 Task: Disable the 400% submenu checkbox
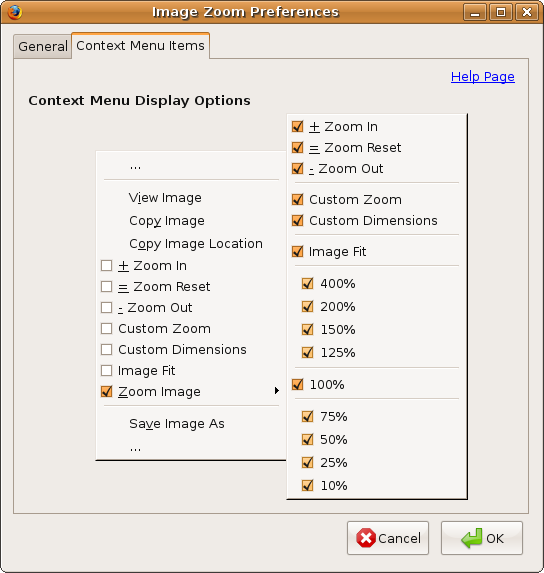coord(308,284)
